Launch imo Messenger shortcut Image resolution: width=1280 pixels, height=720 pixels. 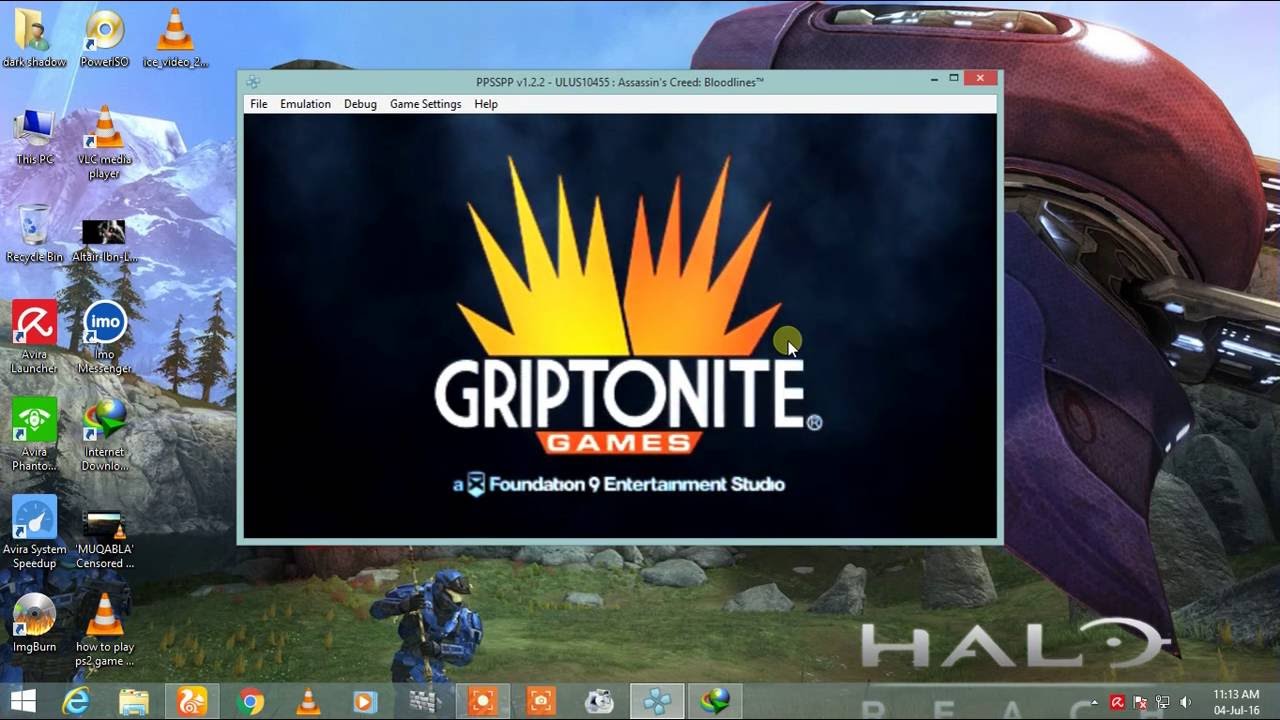[105, 338]
